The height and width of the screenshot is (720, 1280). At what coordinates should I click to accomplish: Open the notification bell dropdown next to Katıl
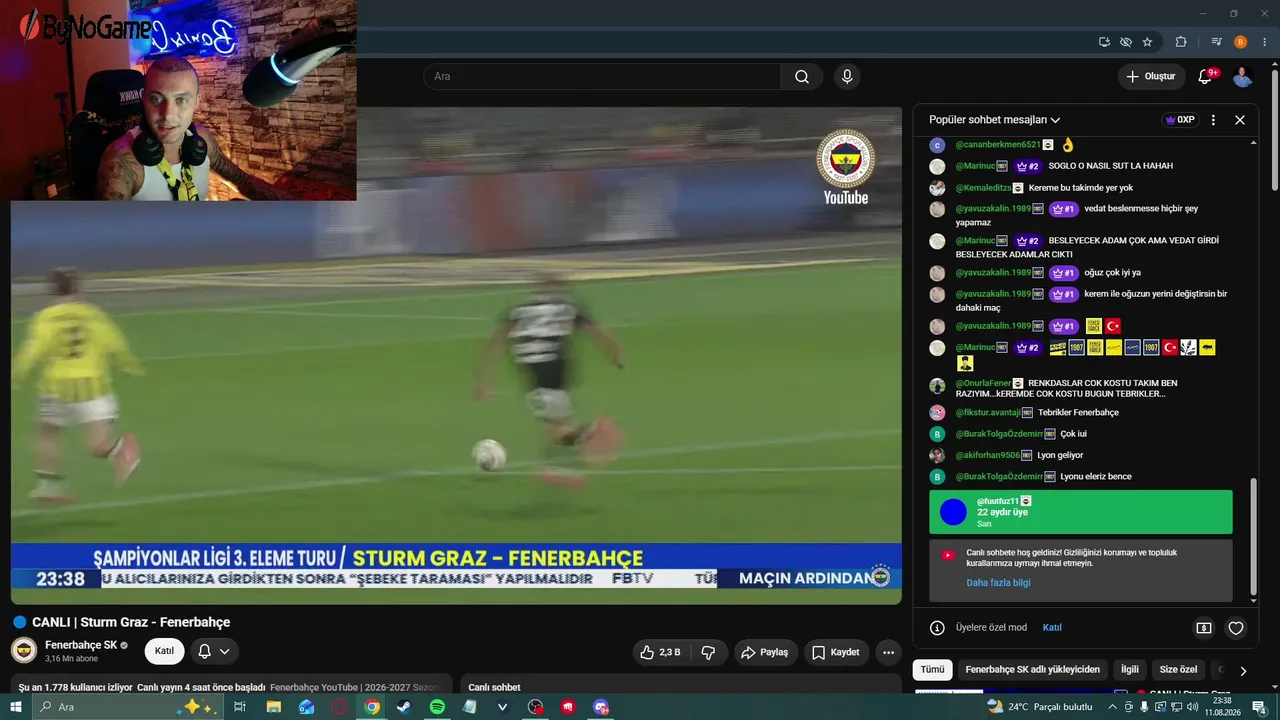point(214,651)
